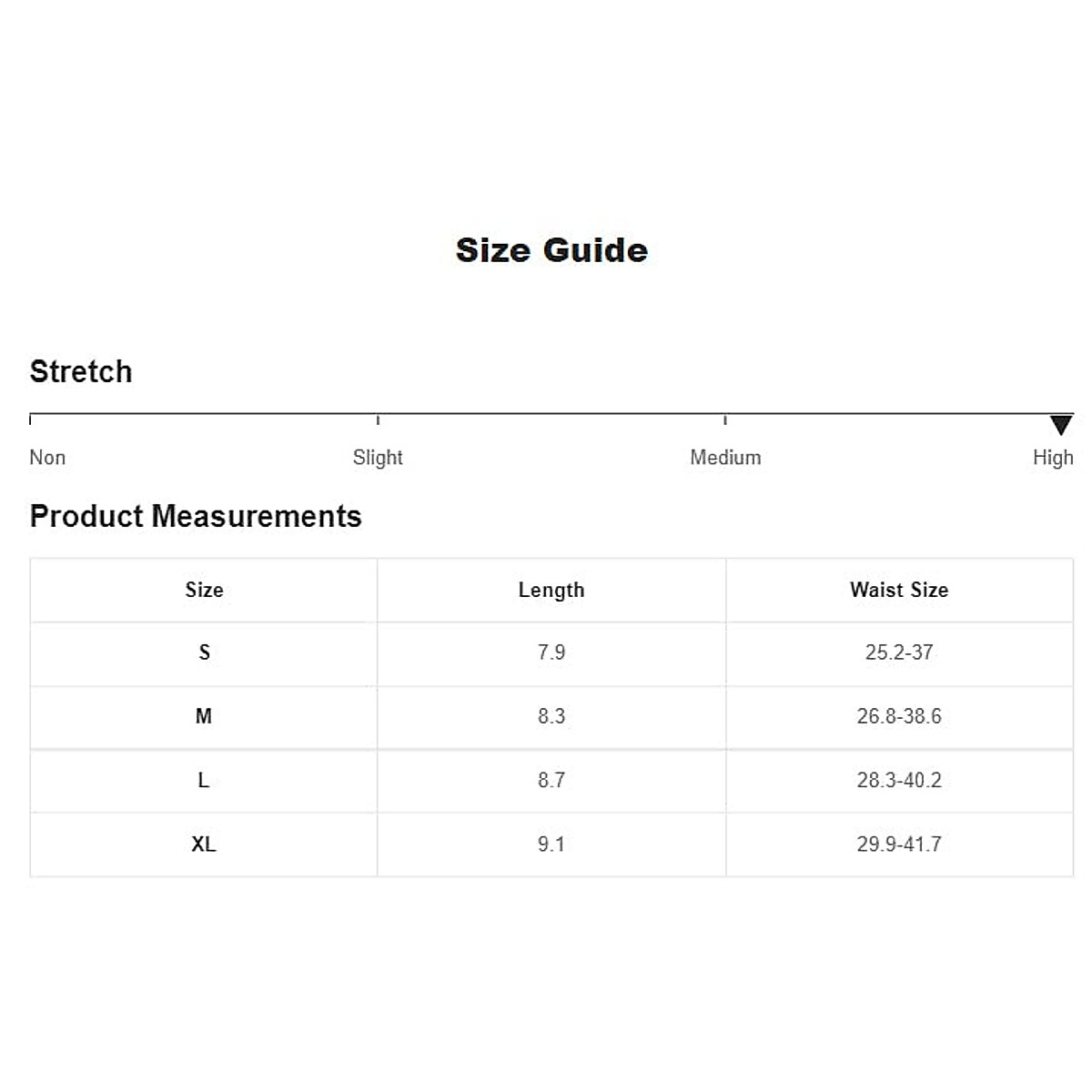Click the Size column header
Viewport: 1092px width, 1092px height.
click(204, 590)
